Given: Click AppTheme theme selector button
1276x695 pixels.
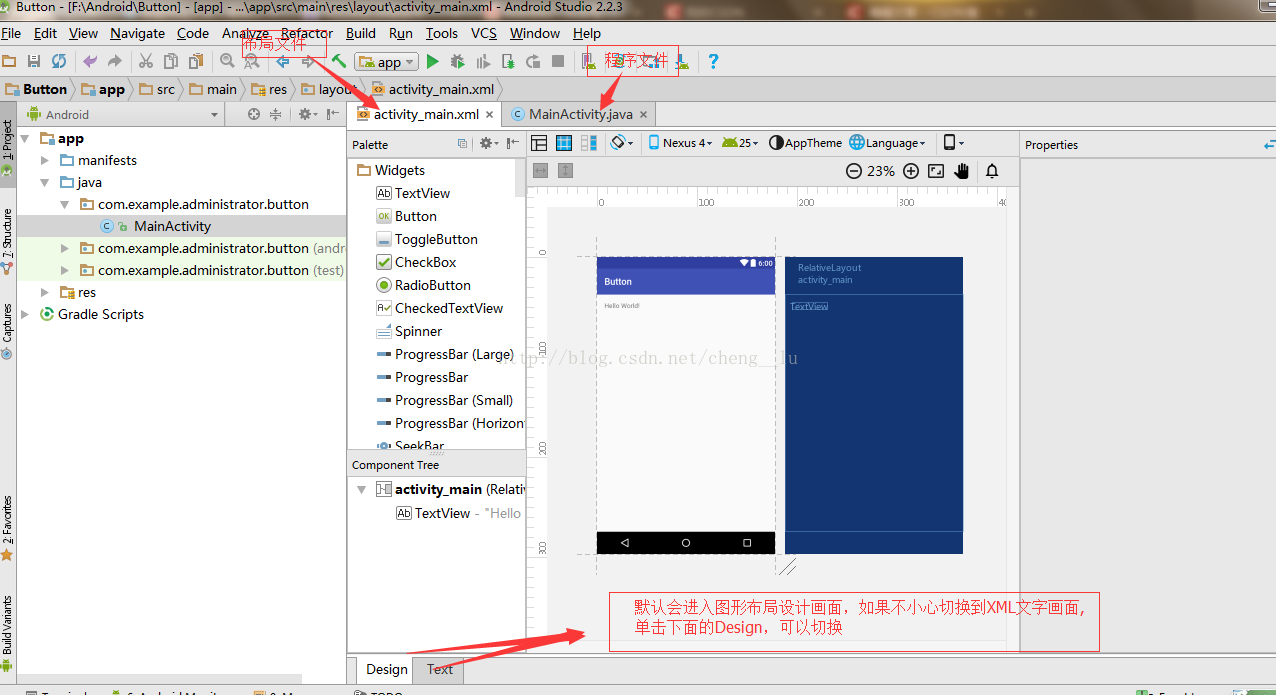Looking at the screenshot, I should click(805, 143).
